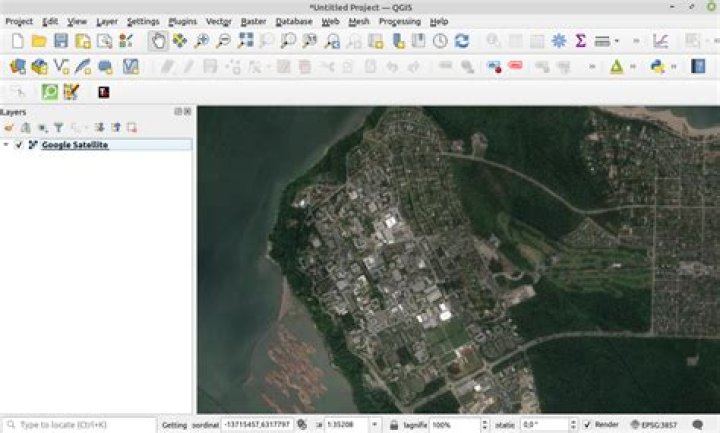Open the Style Manager icon

(126, 41)
